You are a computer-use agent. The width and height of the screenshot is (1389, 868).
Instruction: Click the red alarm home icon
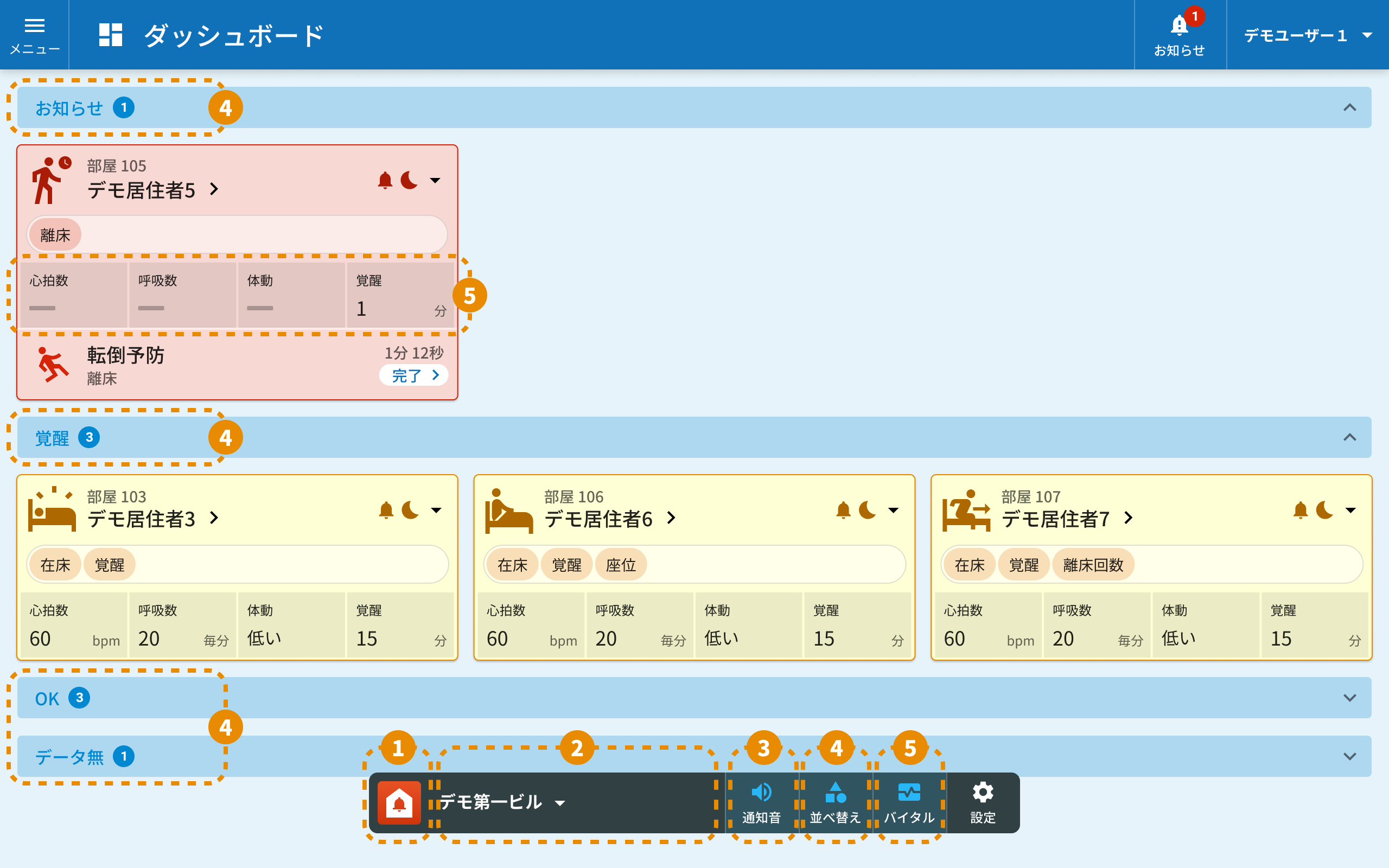coord(399,802)
